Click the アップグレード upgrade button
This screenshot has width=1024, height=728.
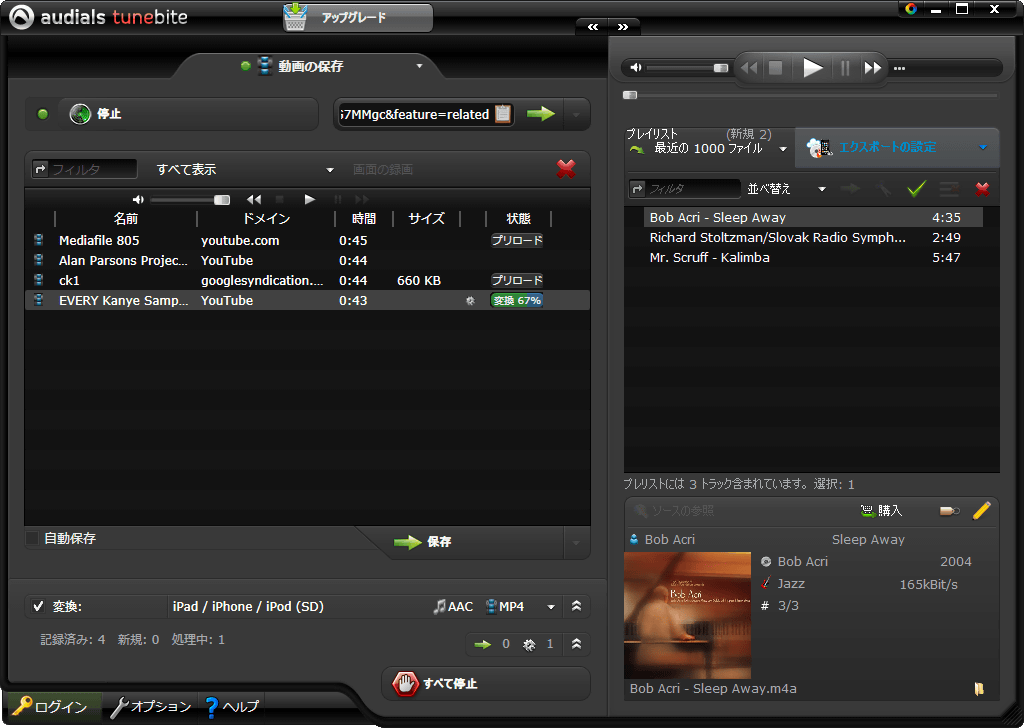(358, 18)
